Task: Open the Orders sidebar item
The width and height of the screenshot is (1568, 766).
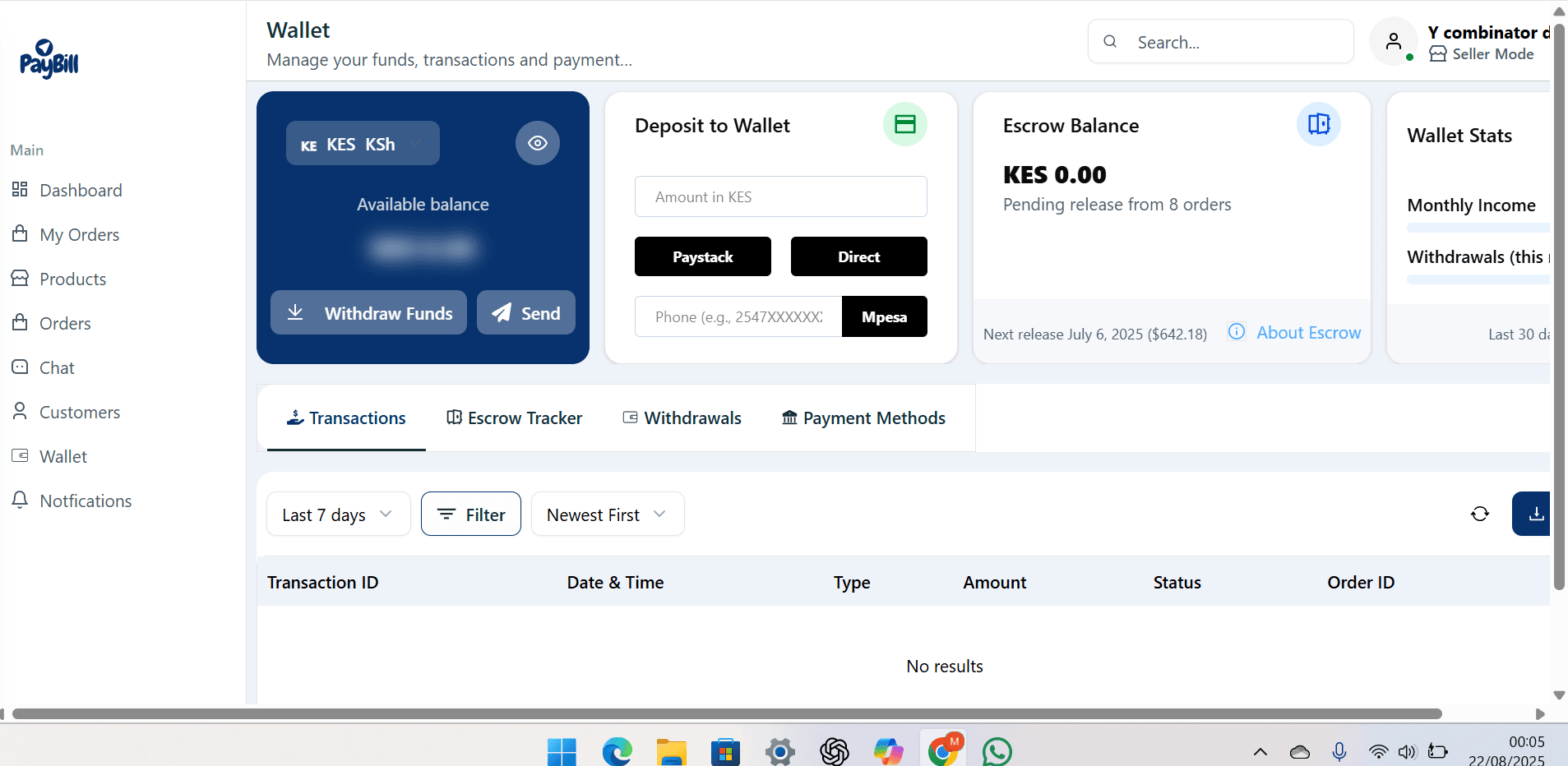Action: 65,323
